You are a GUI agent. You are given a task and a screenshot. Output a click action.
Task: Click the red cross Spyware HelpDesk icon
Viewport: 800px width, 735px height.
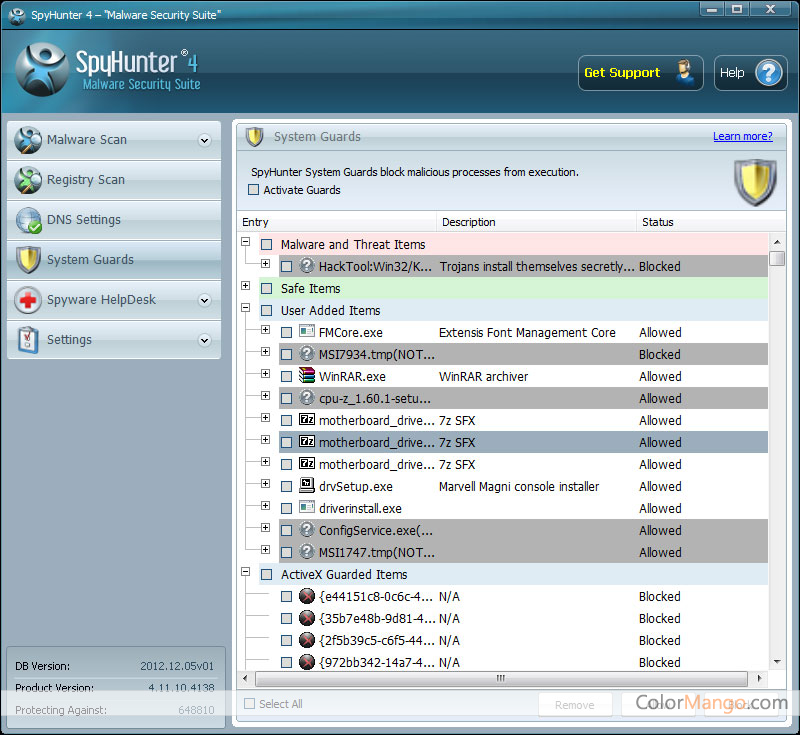pyautogui.click(x=28, y=300)
